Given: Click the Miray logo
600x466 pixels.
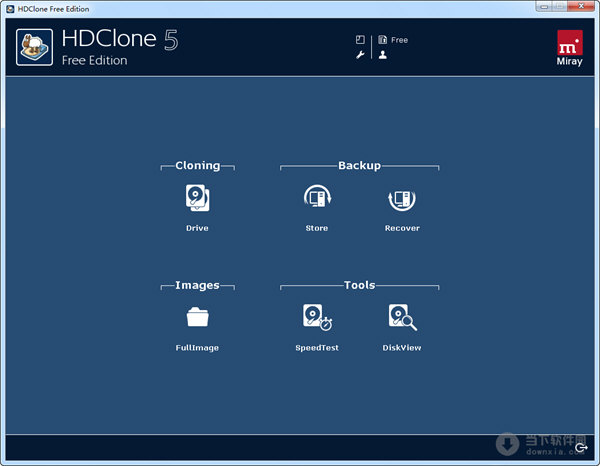Looking at the screenshot, I should click(x=570, y=48).
